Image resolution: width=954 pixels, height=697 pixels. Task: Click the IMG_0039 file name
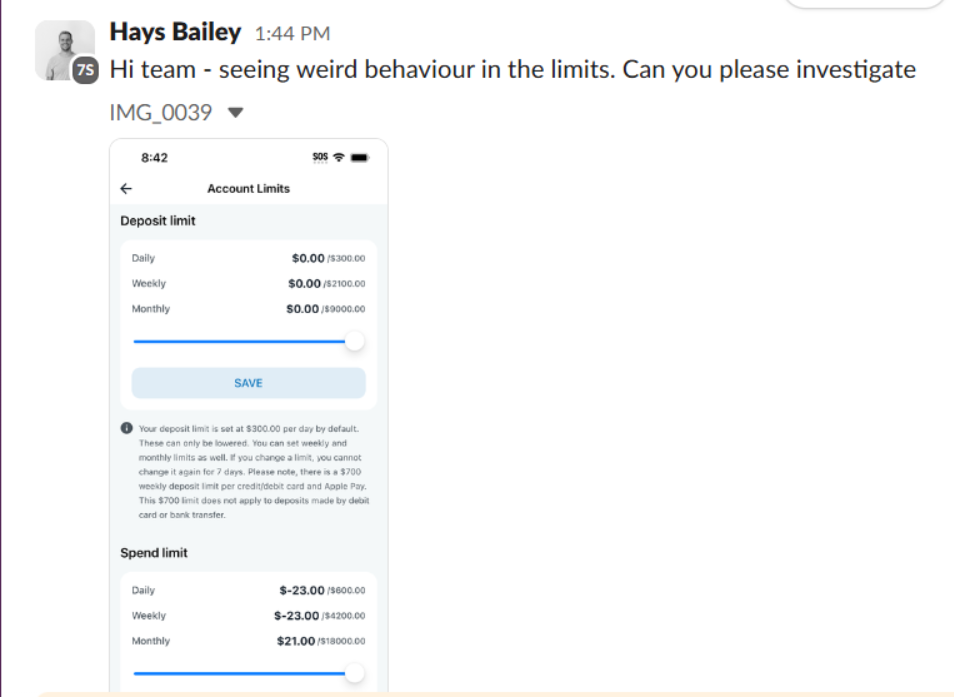161,113
